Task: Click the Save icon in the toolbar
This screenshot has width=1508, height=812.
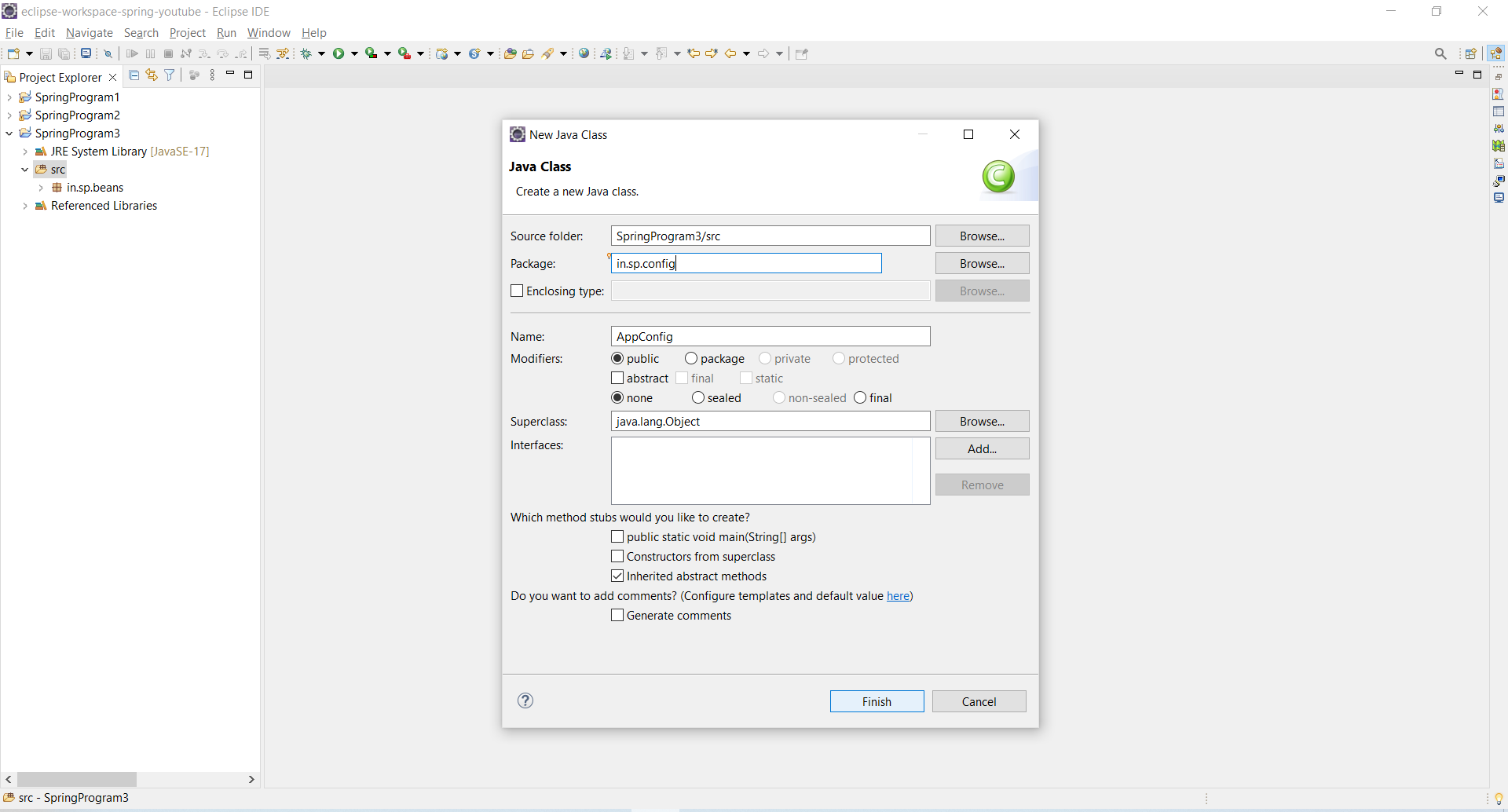Action: coord(46,53)
